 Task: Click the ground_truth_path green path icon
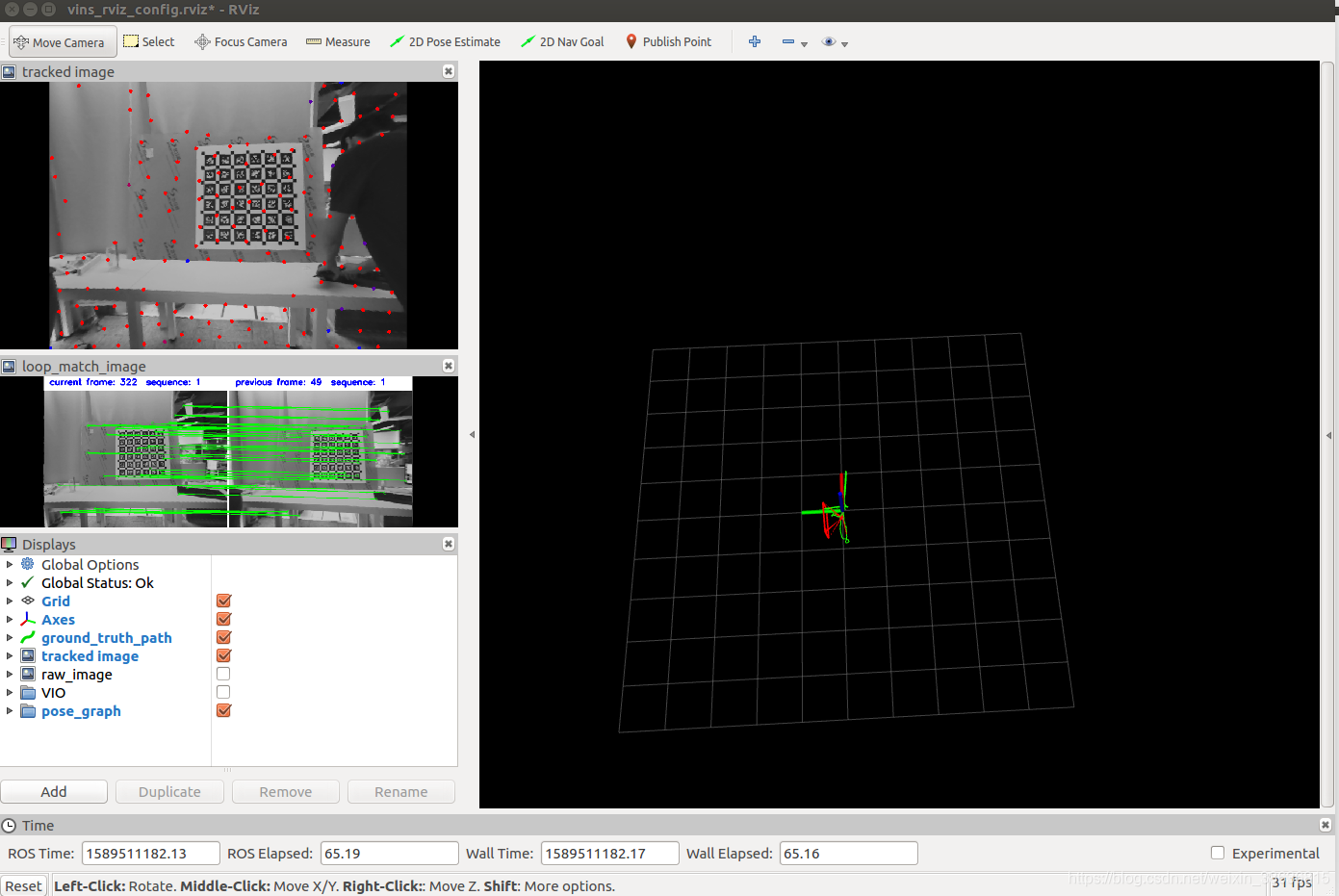[x=28, y=637]
